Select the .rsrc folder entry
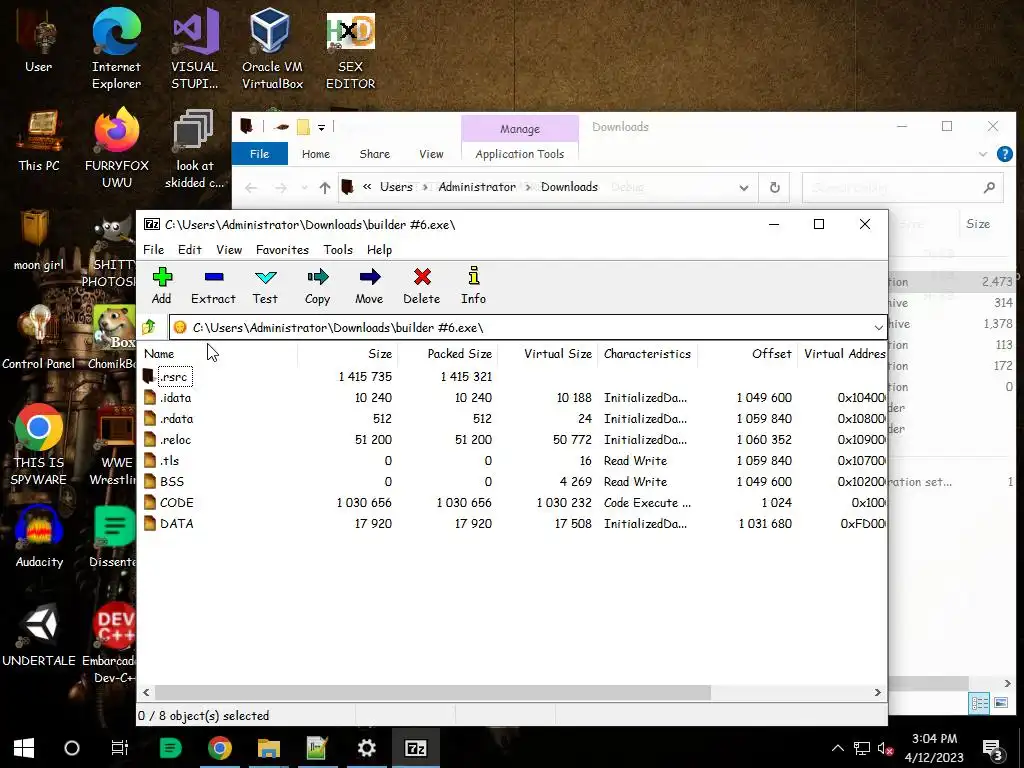Viewport: 1024px width, 768px height. [174, 376]
